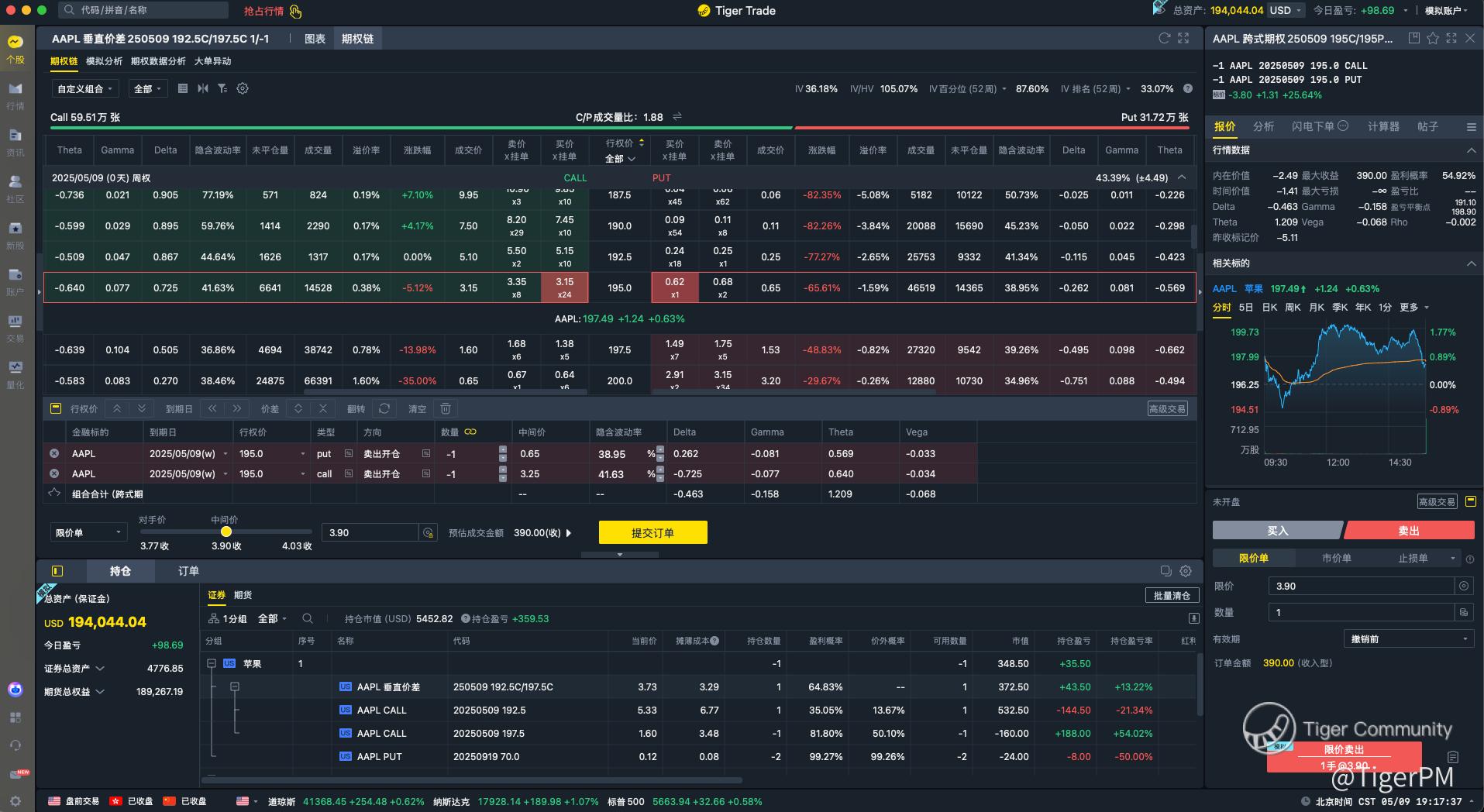Viewport: 1484px width, 812px height.
Task: Click the mirror-layout icon in option chain toolbar
Action: click(x=203, y=88)
